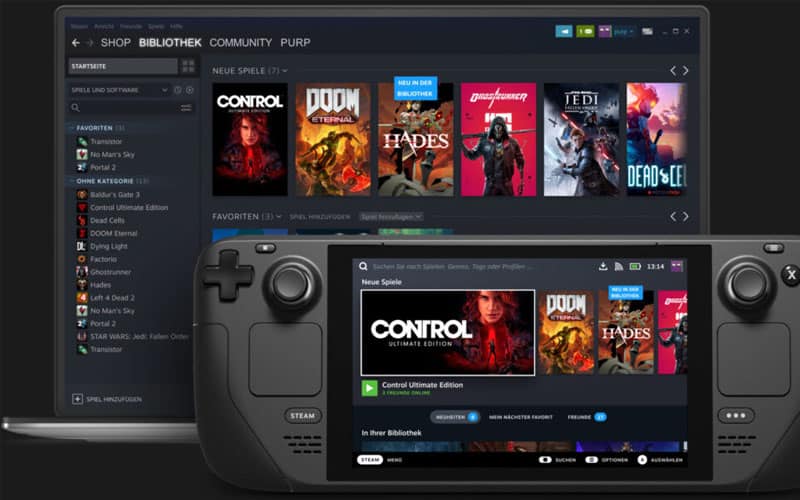Click the sidebar search field in the library
This screenshot has height=500, width=800.
(125, 108)
